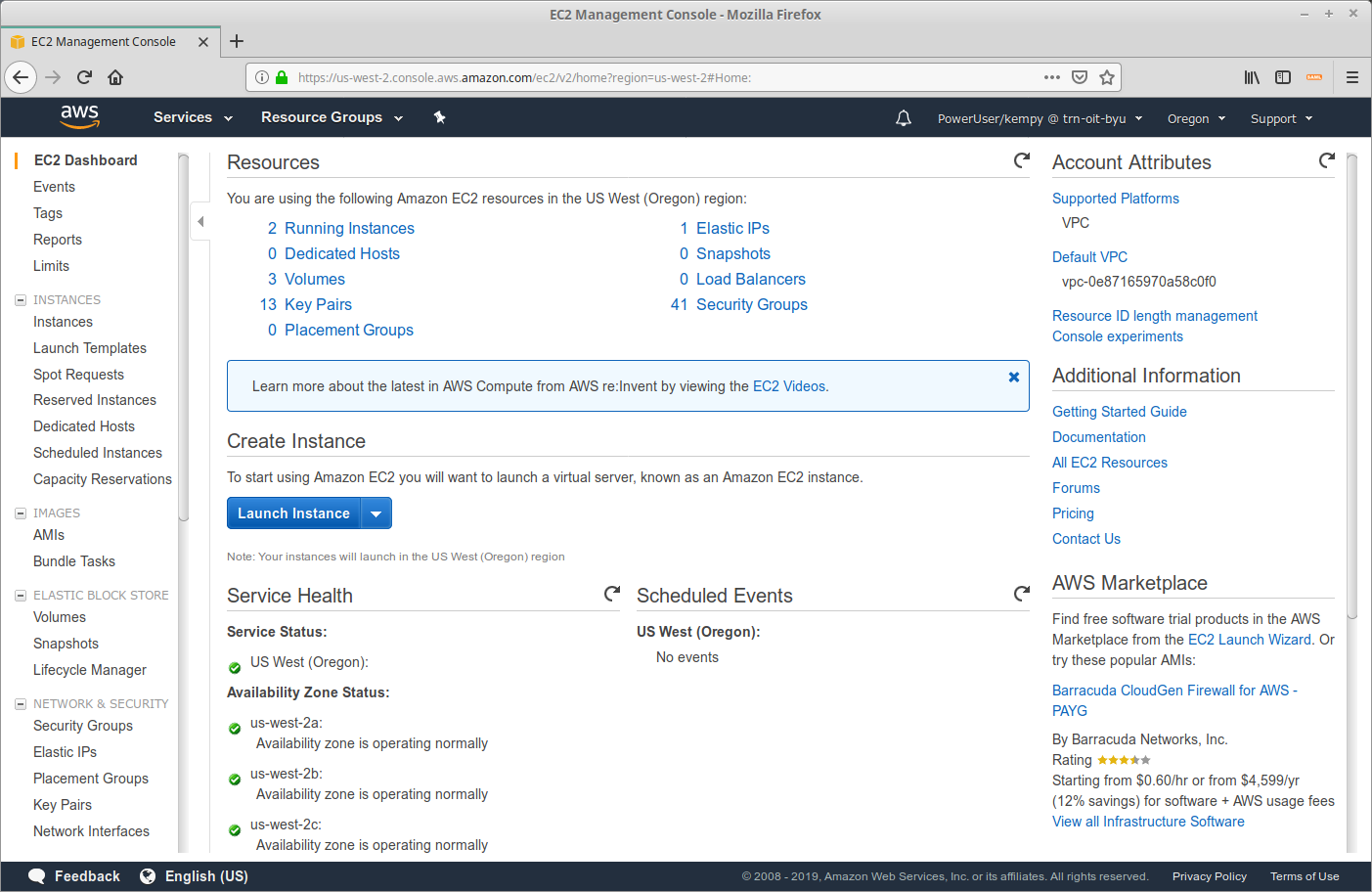Open the Privacy Policy footer link
Screen dimensions: 1372x892
1210,876
